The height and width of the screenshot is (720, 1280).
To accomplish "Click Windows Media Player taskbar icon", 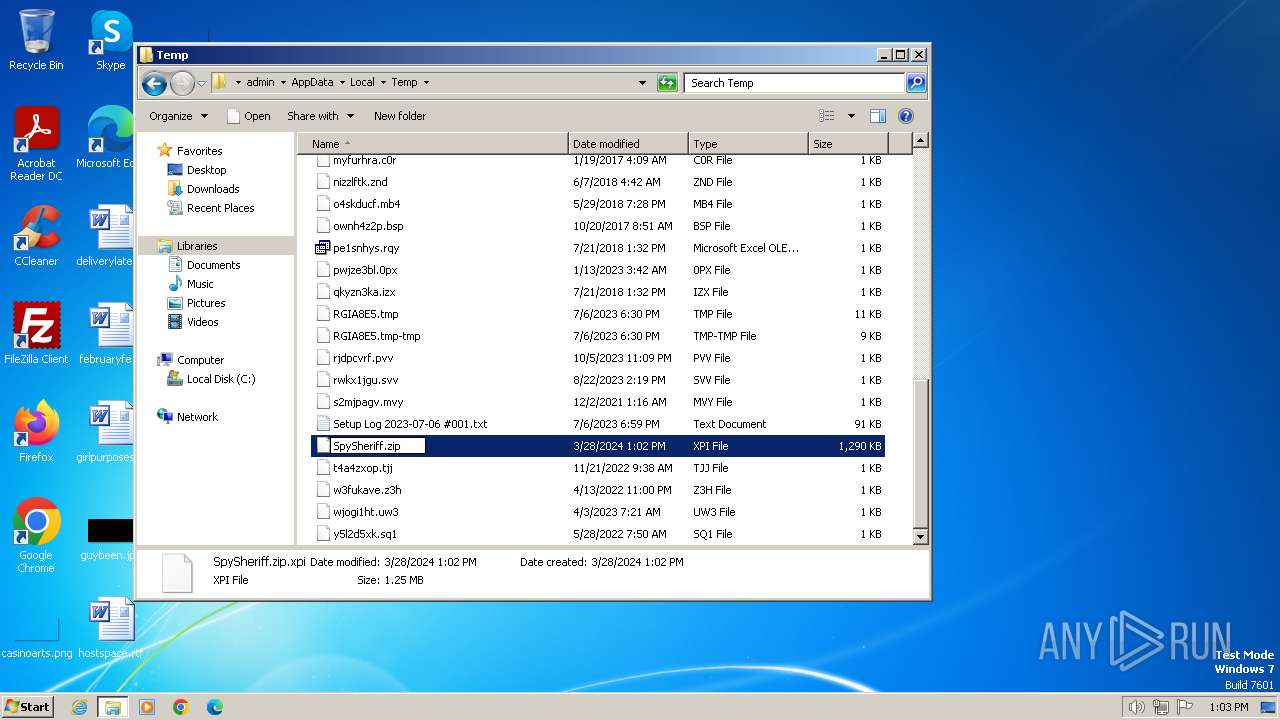I will pyautogui.click(x=147, y=707).
